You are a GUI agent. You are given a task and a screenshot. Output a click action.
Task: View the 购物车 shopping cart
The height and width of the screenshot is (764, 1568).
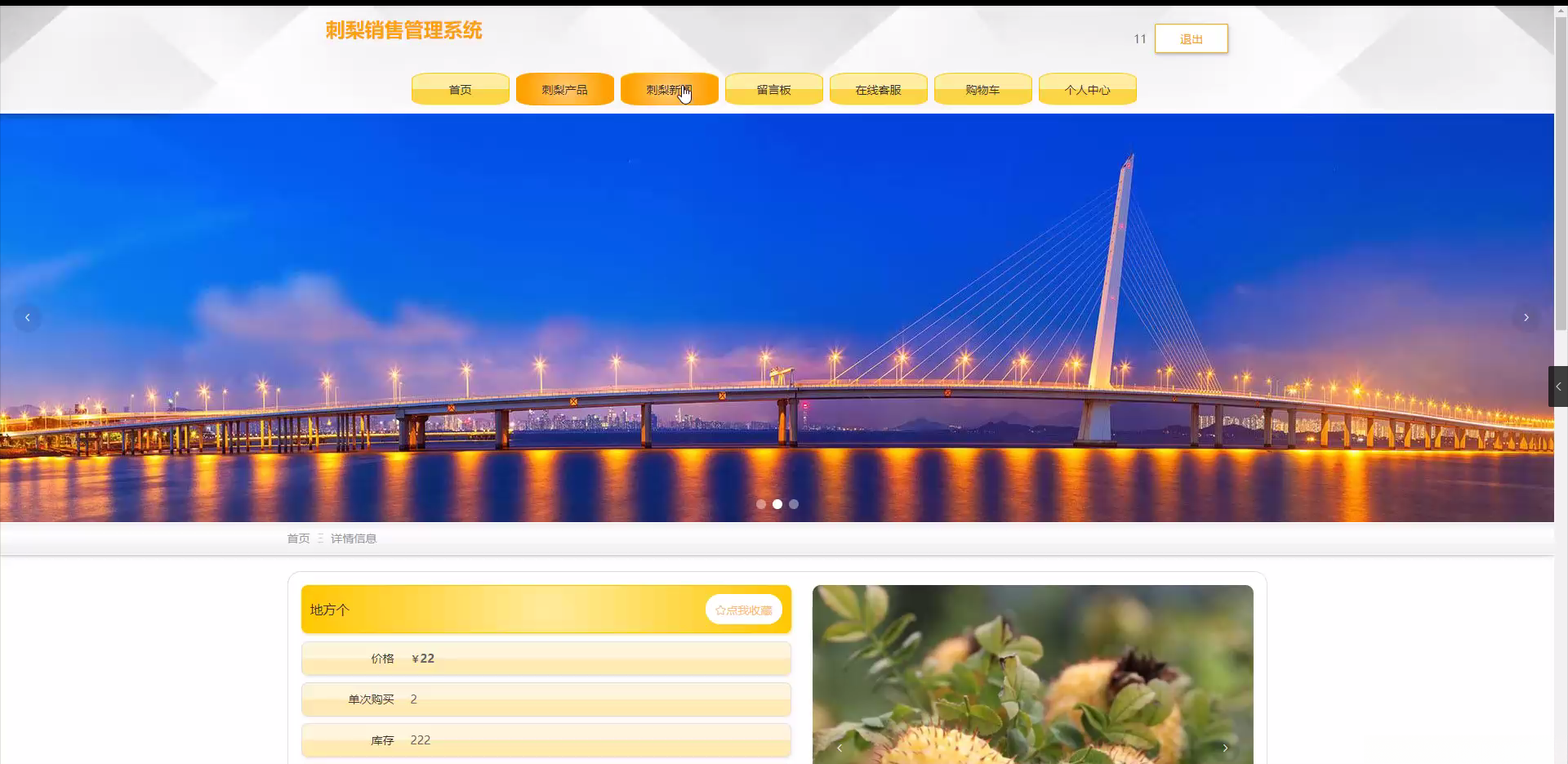click(983, 89)
